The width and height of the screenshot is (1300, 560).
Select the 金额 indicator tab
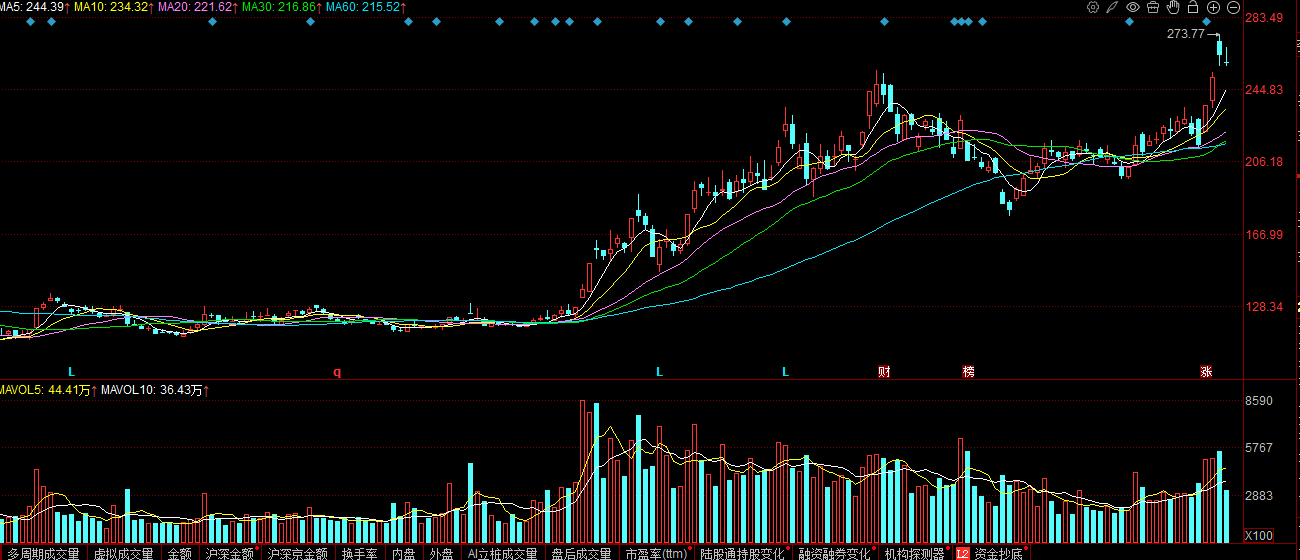point(179,553)
